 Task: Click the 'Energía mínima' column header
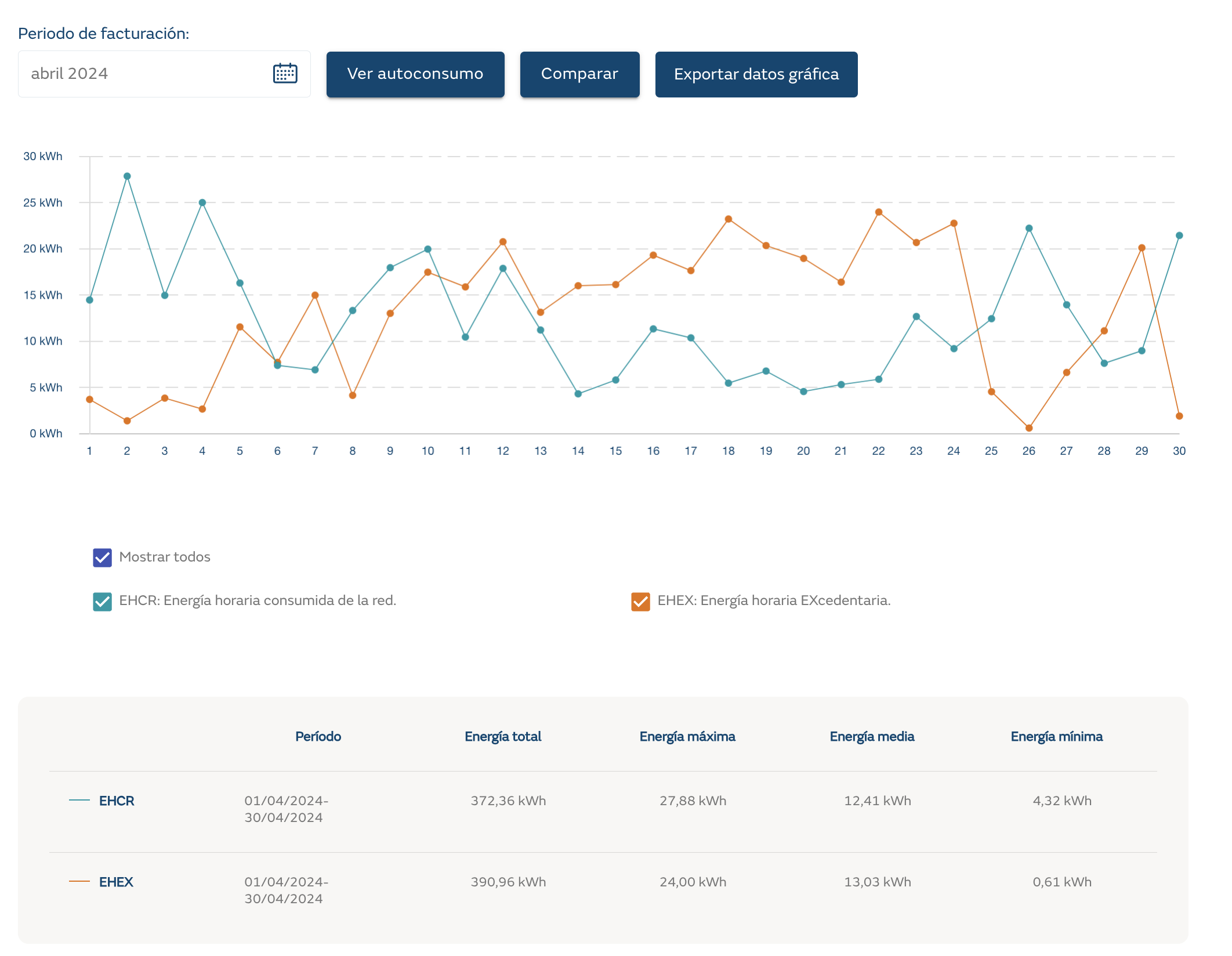pos(1057,737)
